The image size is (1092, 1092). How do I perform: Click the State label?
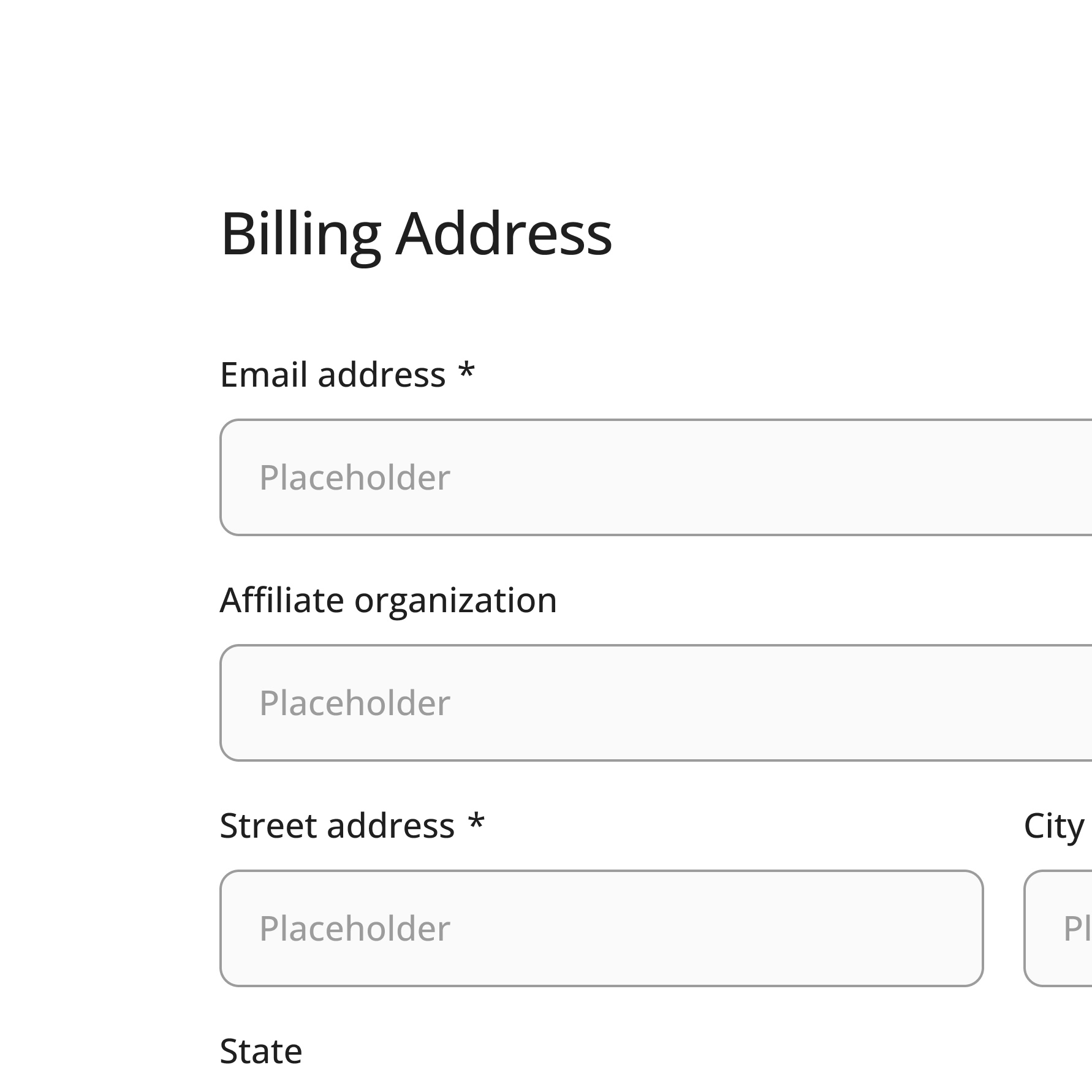pyautogui.click(x=261, y=1050)
